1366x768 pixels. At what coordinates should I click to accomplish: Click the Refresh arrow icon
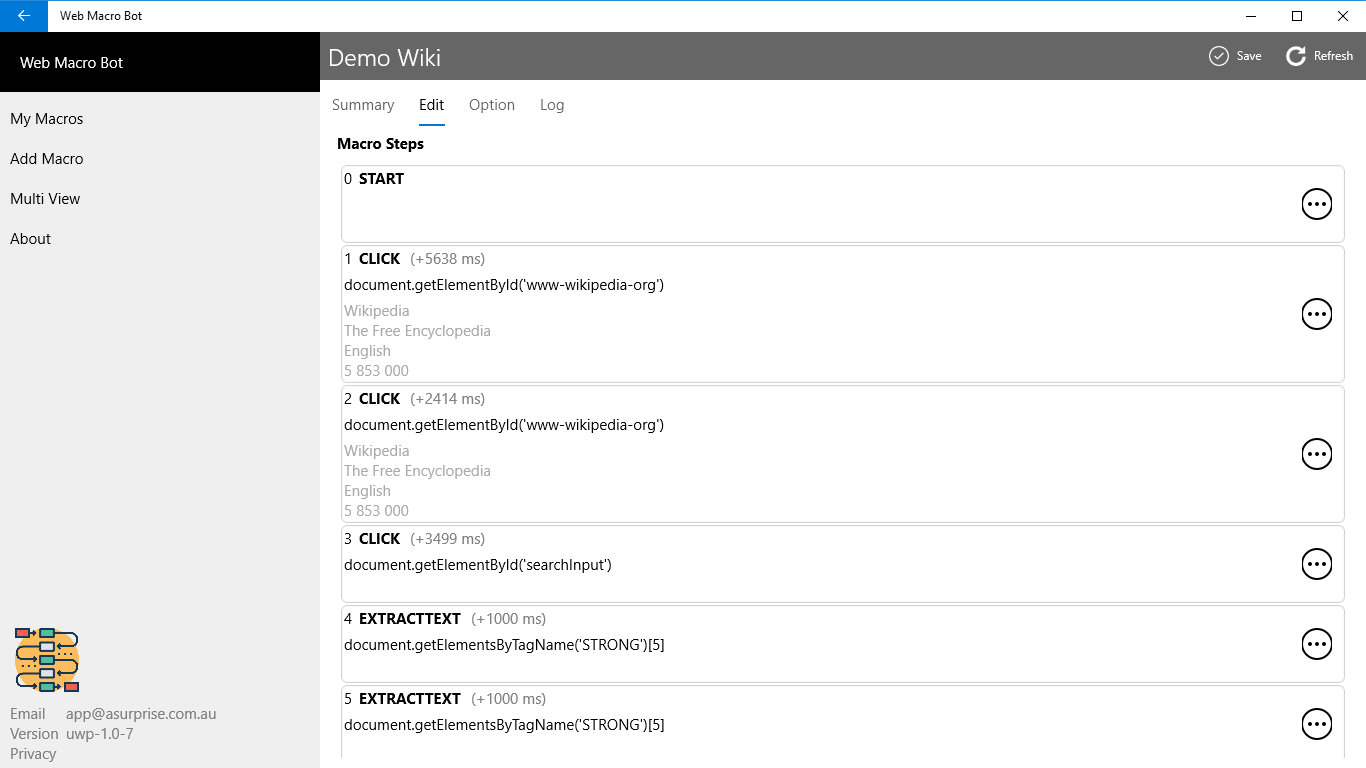[1296, 56]
